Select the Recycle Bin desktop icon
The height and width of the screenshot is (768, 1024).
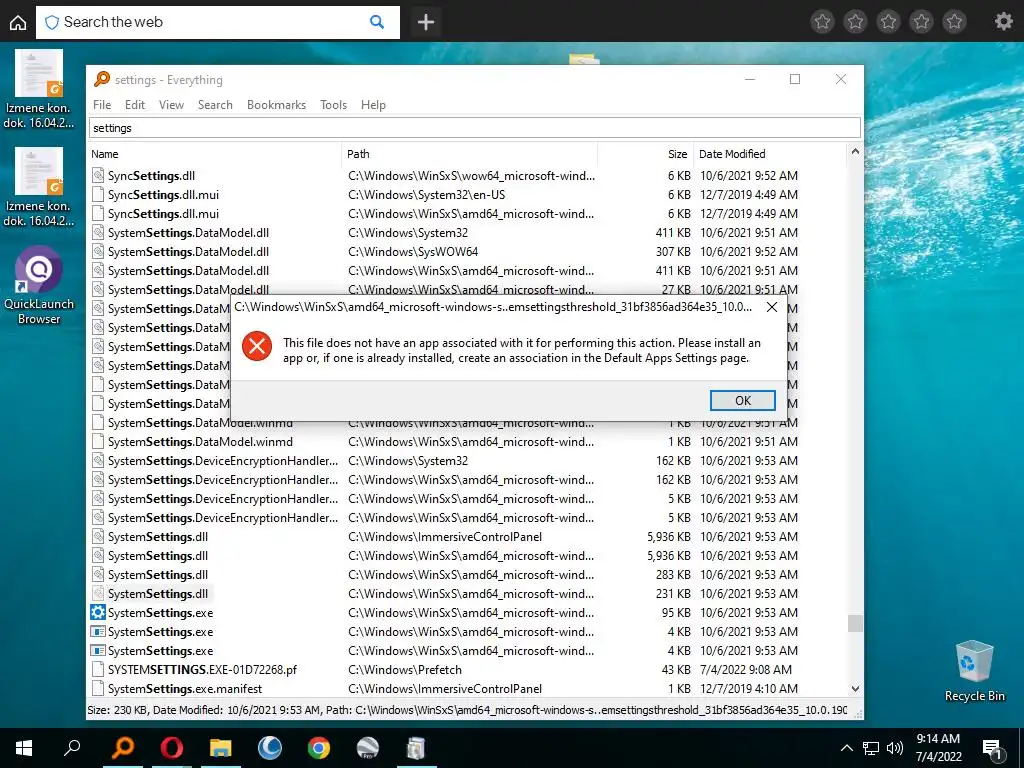974,671
